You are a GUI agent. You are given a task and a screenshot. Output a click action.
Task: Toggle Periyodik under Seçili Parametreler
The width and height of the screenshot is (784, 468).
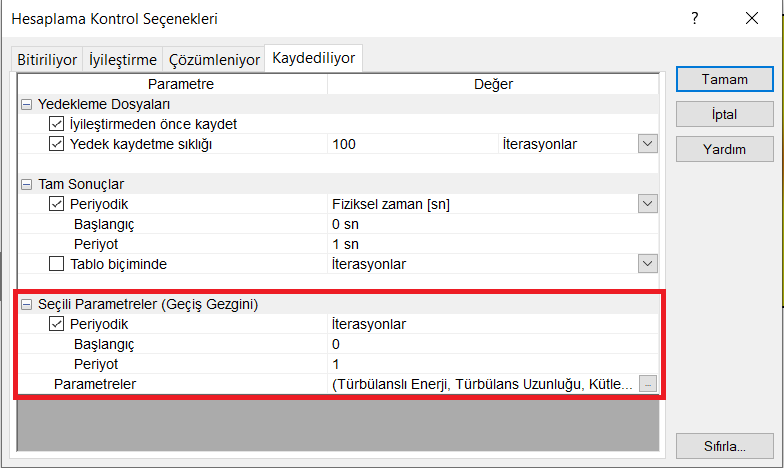pos(57,324)
